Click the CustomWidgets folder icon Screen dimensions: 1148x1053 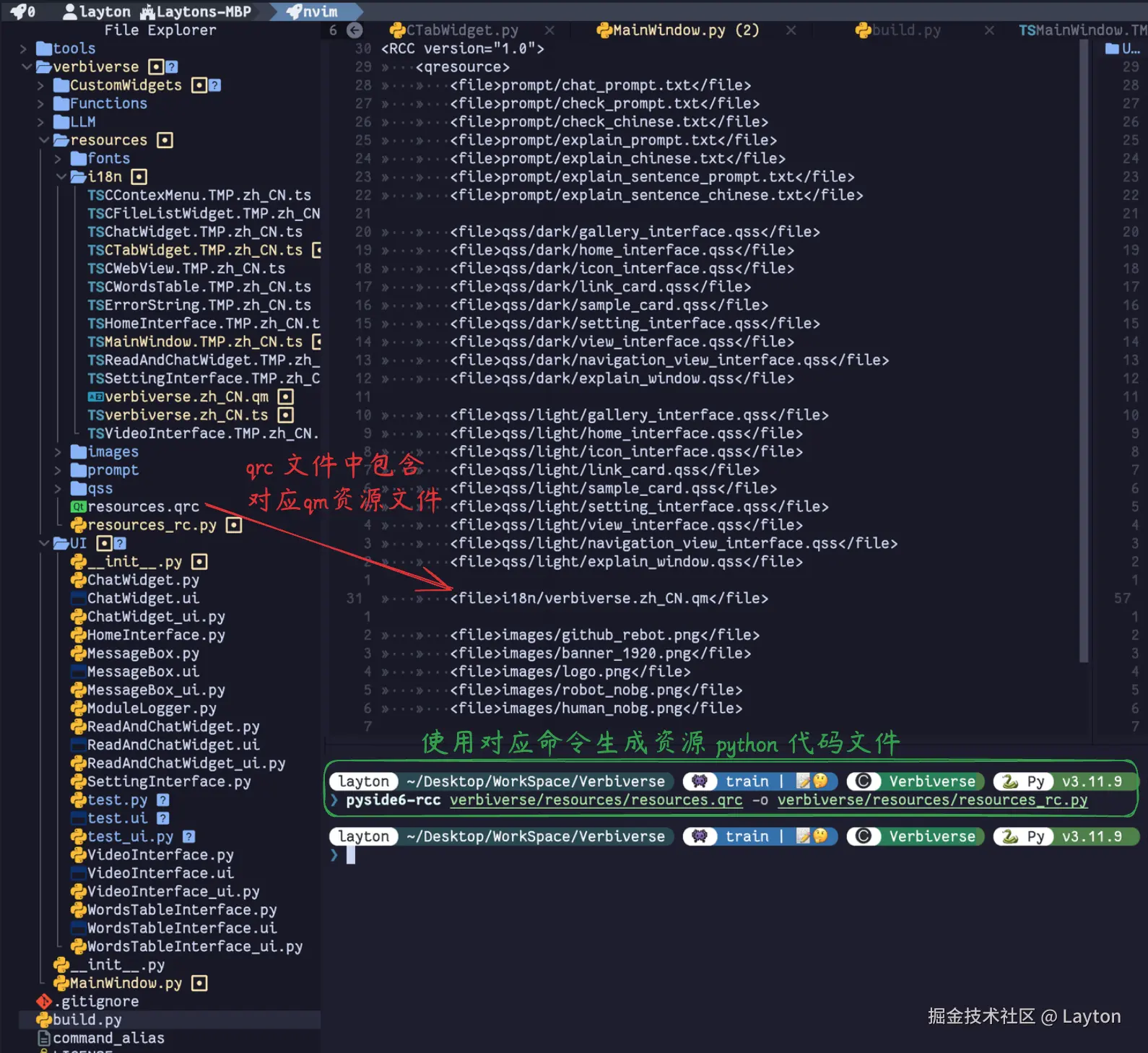pyautogui.click(x=61, y=85)
